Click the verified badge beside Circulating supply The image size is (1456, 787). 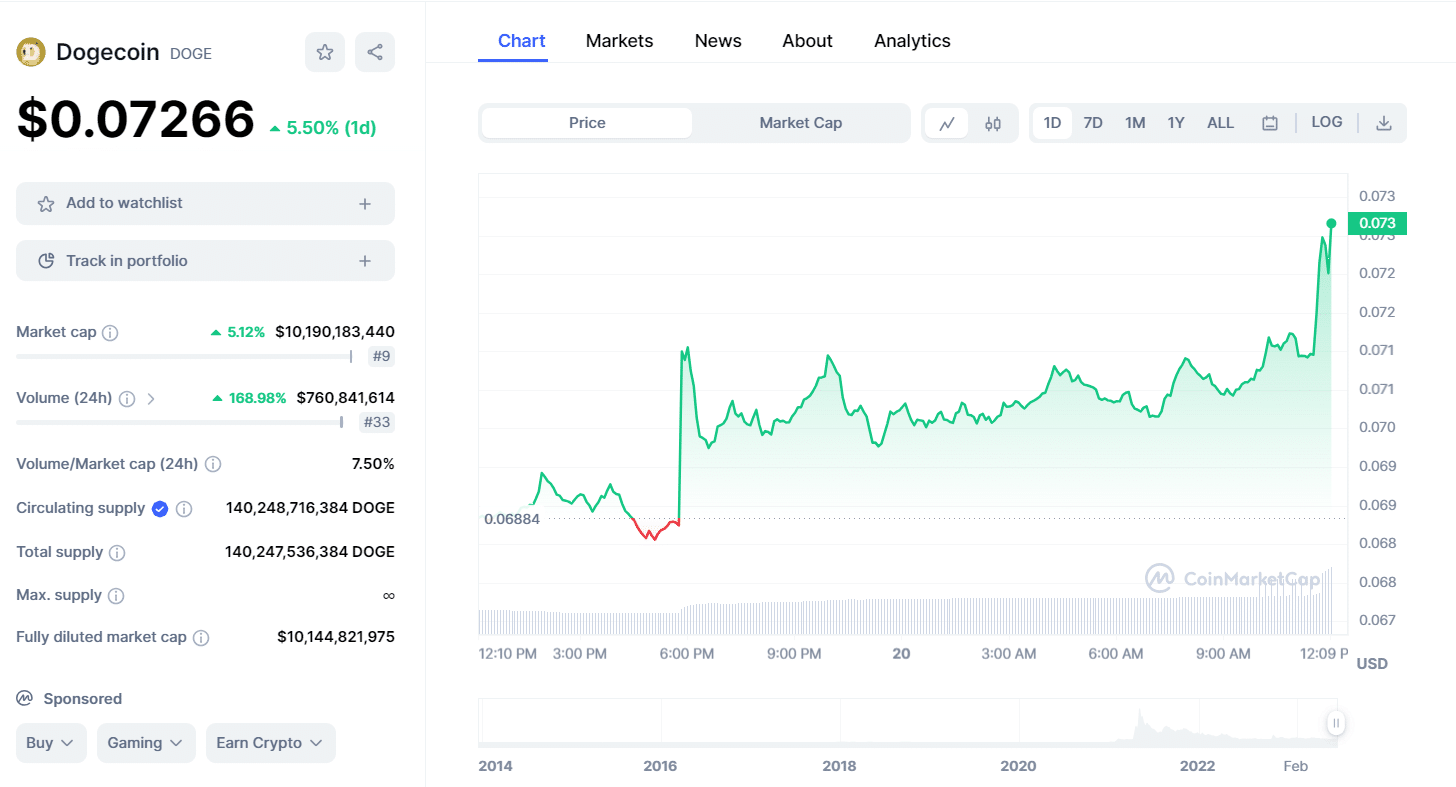coord(160,508)
